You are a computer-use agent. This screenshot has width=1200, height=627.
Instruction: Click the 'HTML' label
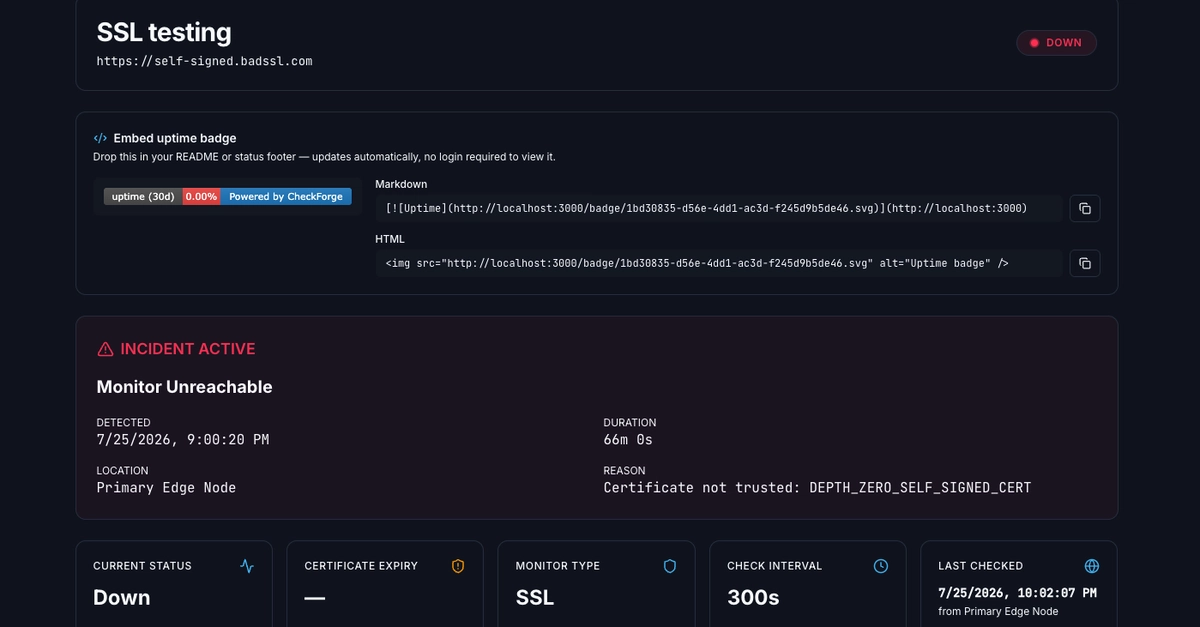tap(390, 239)
